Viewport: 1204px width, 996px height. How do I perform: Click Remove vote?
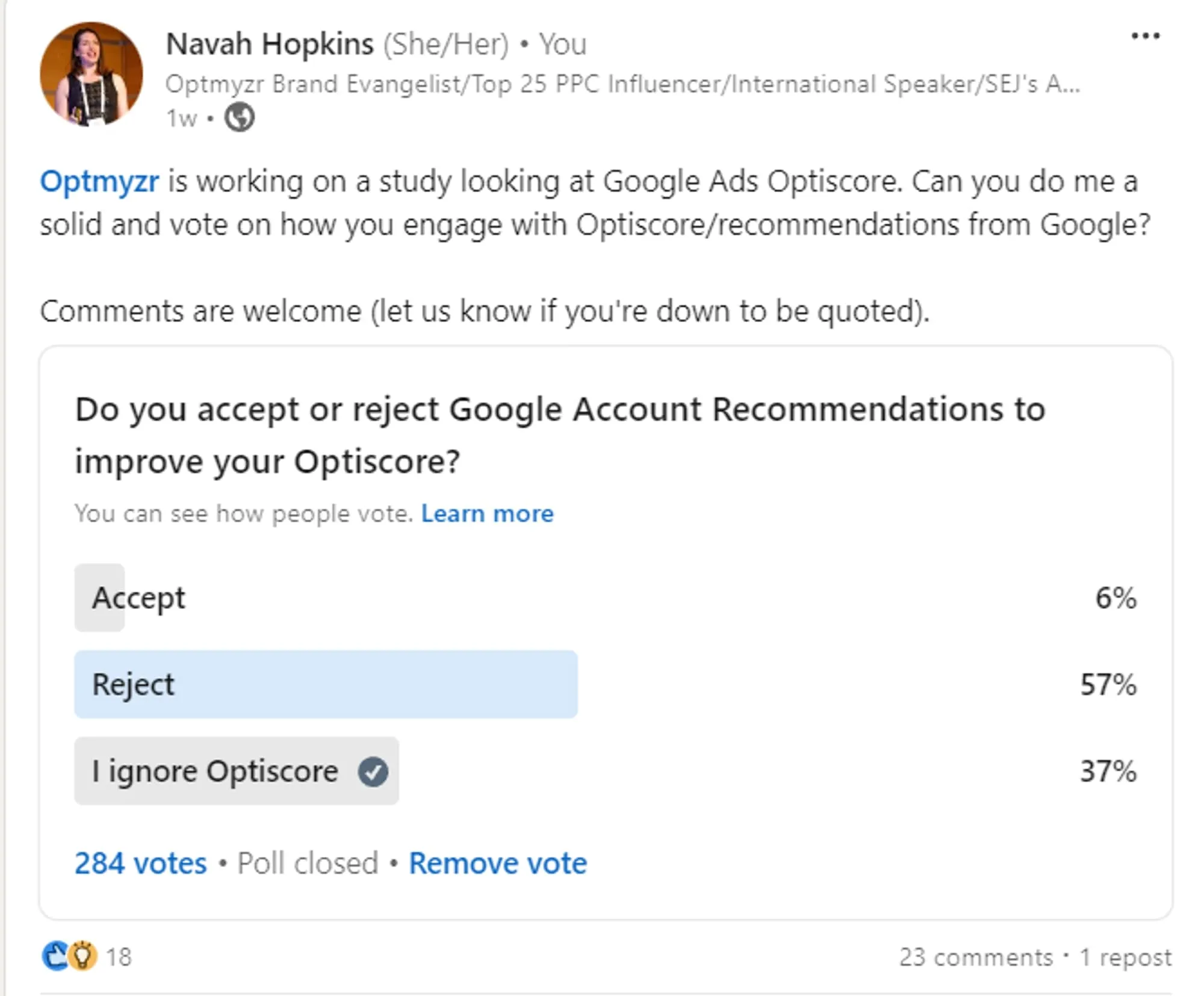tap(498, 863)
